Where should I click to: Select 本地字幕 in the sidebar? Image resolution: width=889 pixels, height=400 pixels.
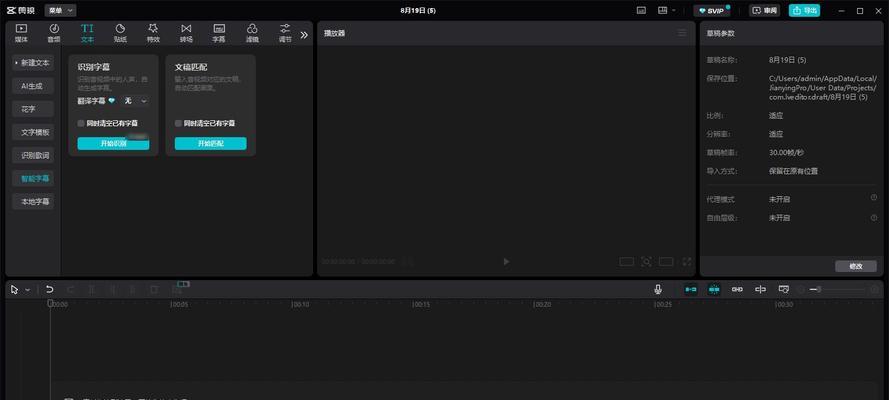point(33,201)
